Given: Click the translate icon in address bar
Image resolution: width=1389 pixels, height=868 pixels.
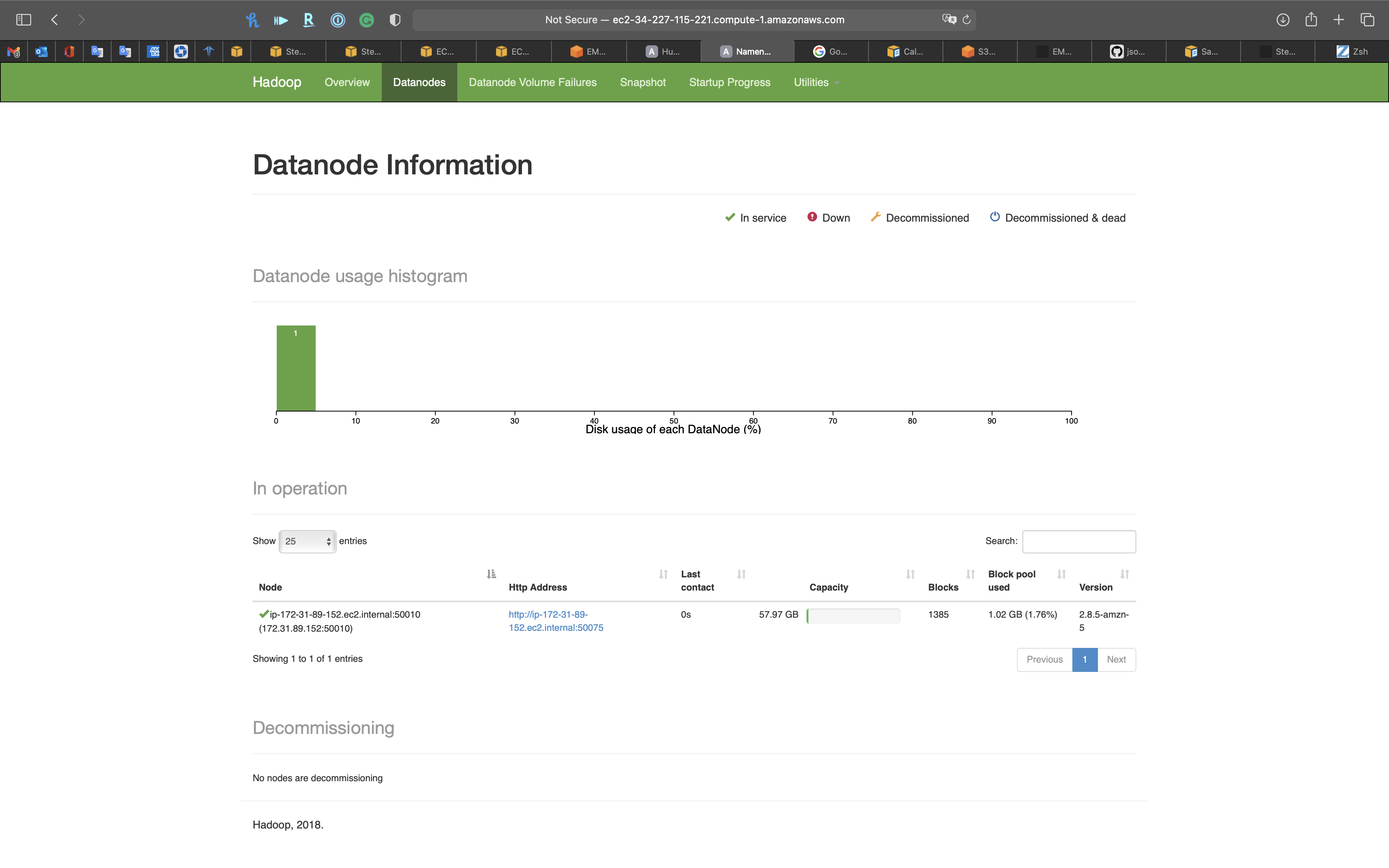Looking at the screenshot, I should [949, 19].
